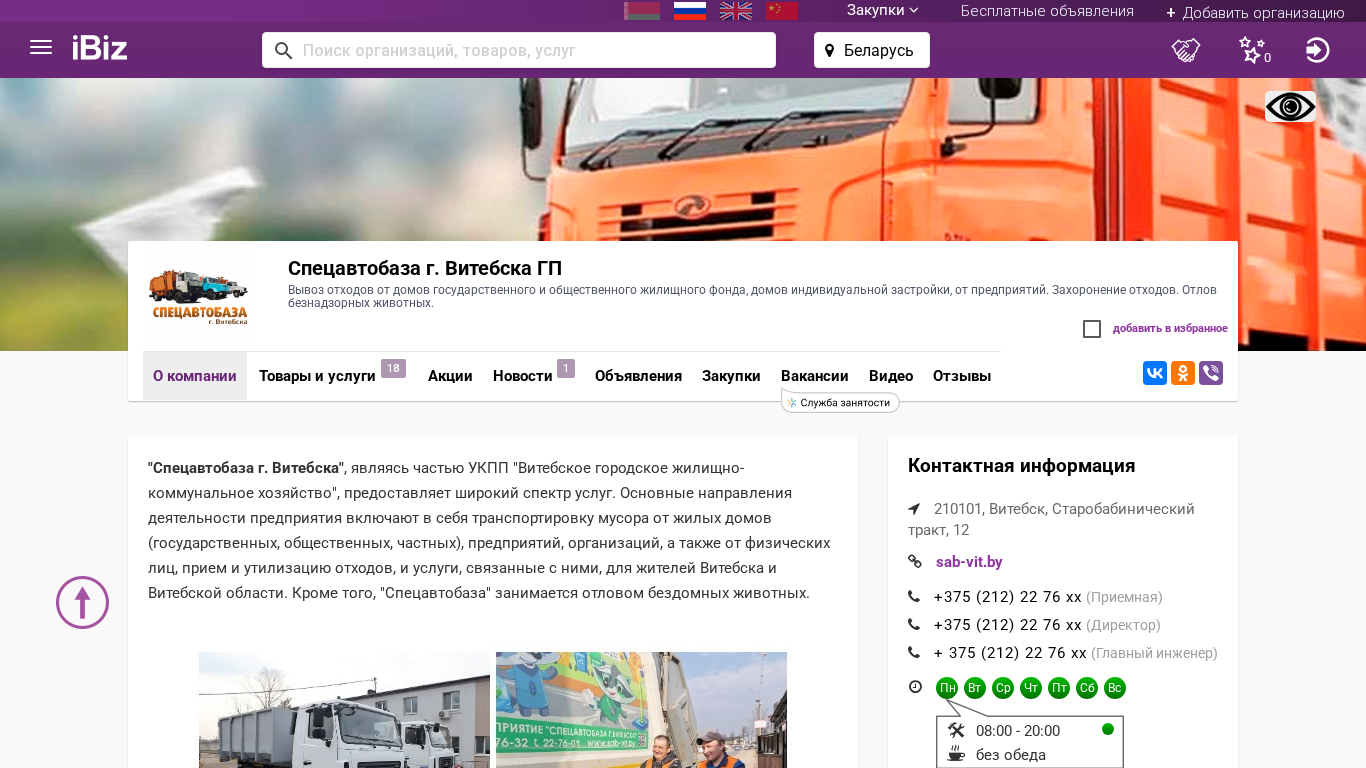Switch language to Russian flag
Image resolution: width=1366 pixels, height=768 pixels.
pyautogui.click(x=690, y=11)
